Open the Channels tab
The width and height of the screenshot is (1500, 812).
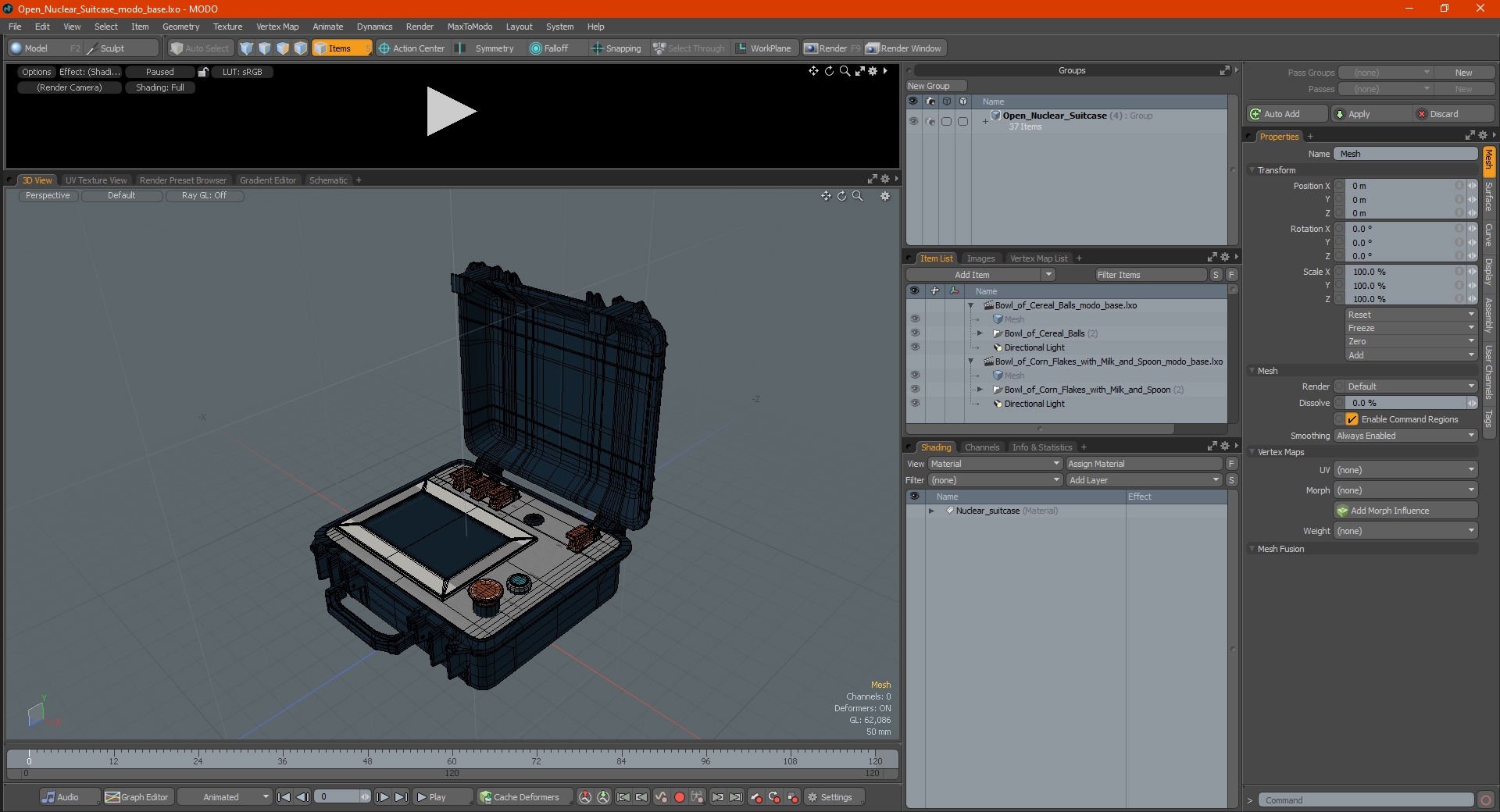coord(982,447)
